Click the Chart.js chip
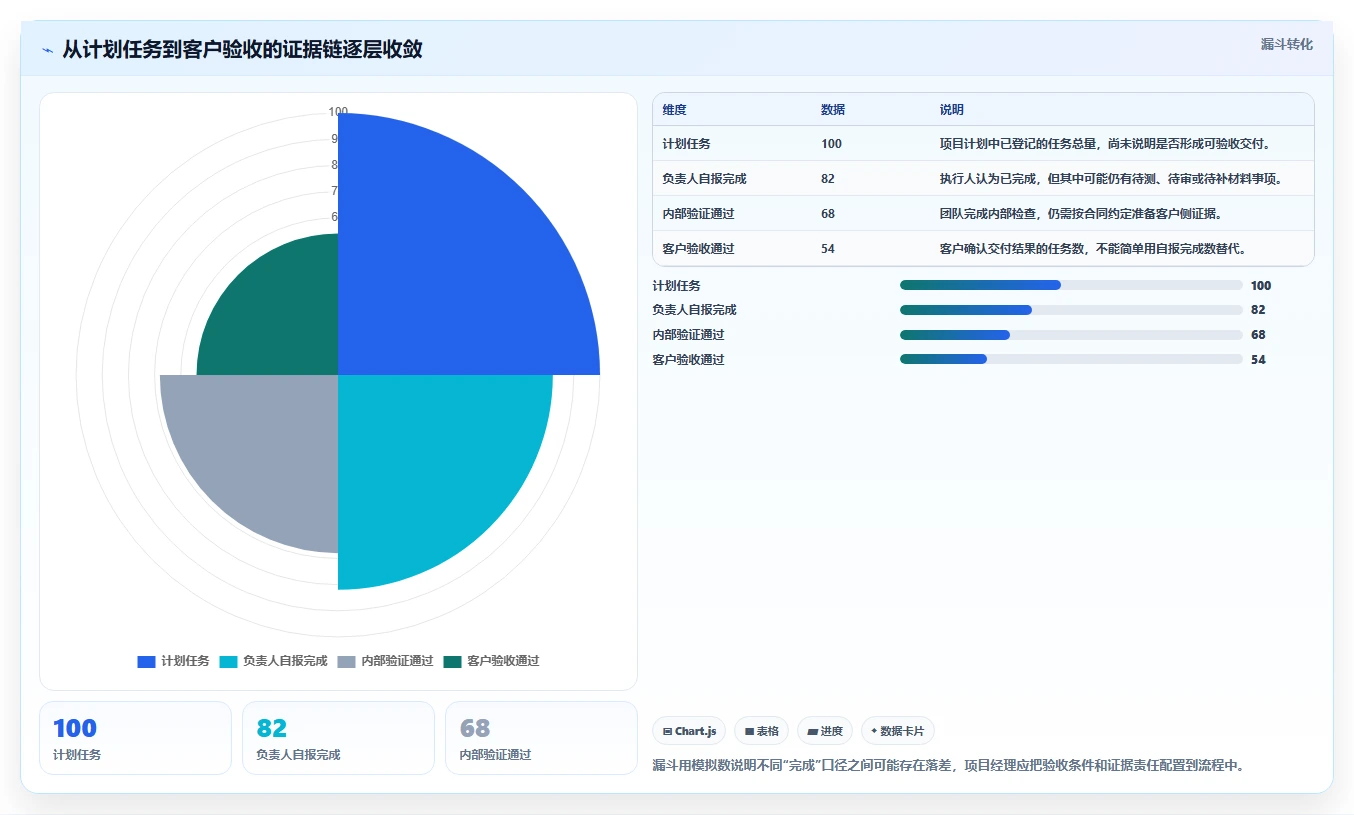This screenshot has width=1354, height=815. point(689,731)
